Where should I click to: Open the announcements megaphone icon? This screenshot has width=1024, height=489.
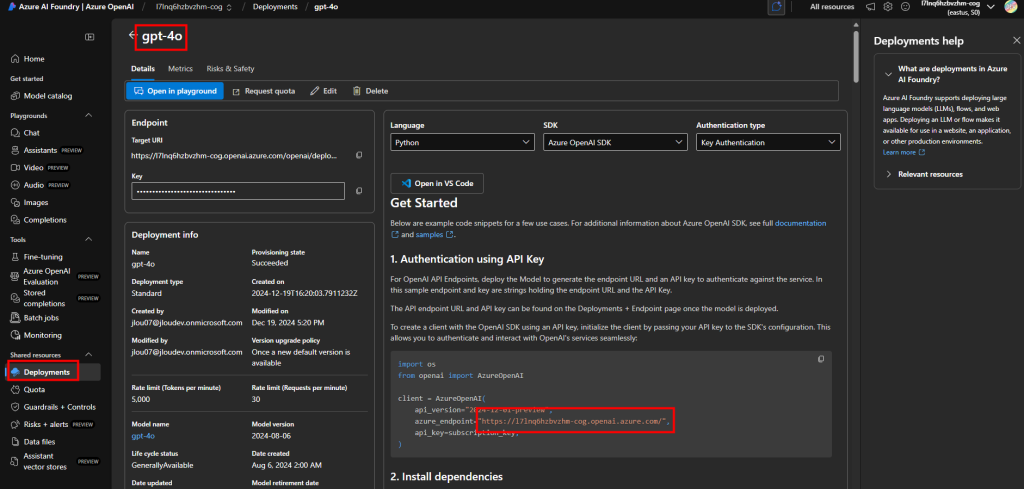(x=870, y=7)
